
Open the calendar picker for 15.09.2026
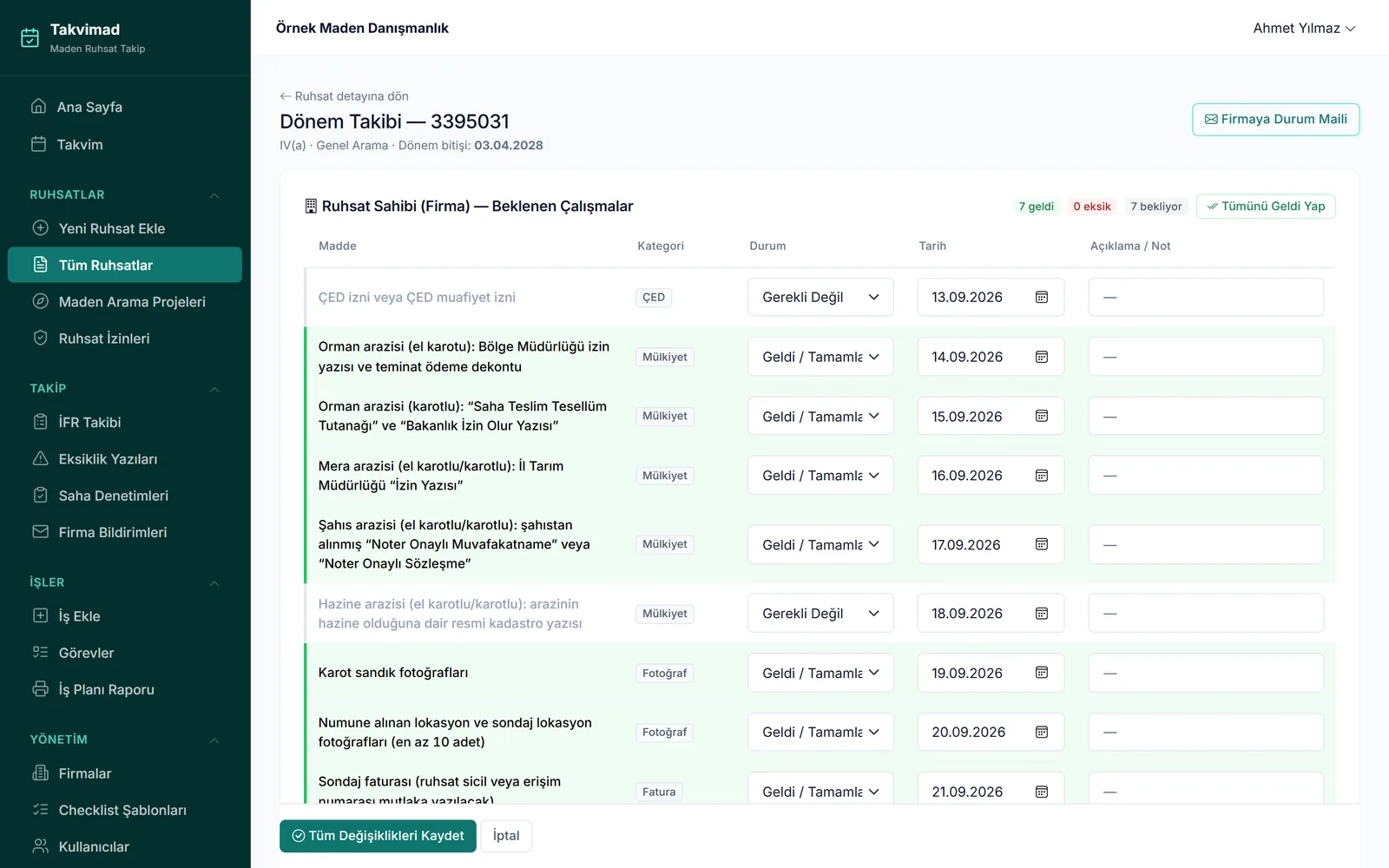pos(1042,416)
